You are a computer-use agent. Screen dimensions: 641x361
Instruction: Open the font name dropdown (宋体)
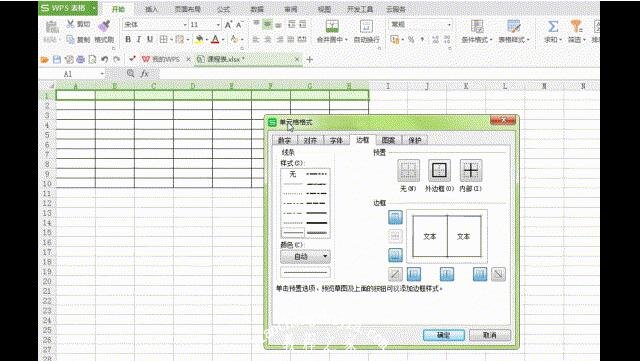(185, 25)
